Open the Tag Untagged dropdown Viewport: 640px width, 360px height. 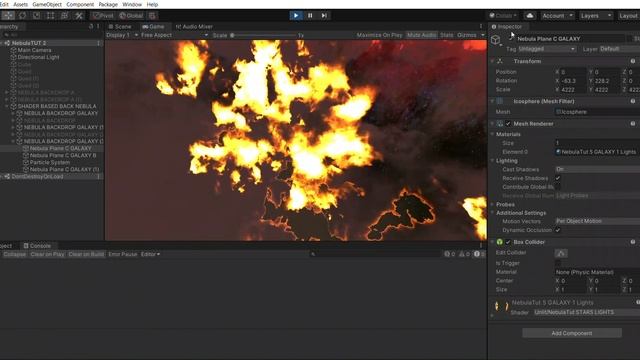547,49
